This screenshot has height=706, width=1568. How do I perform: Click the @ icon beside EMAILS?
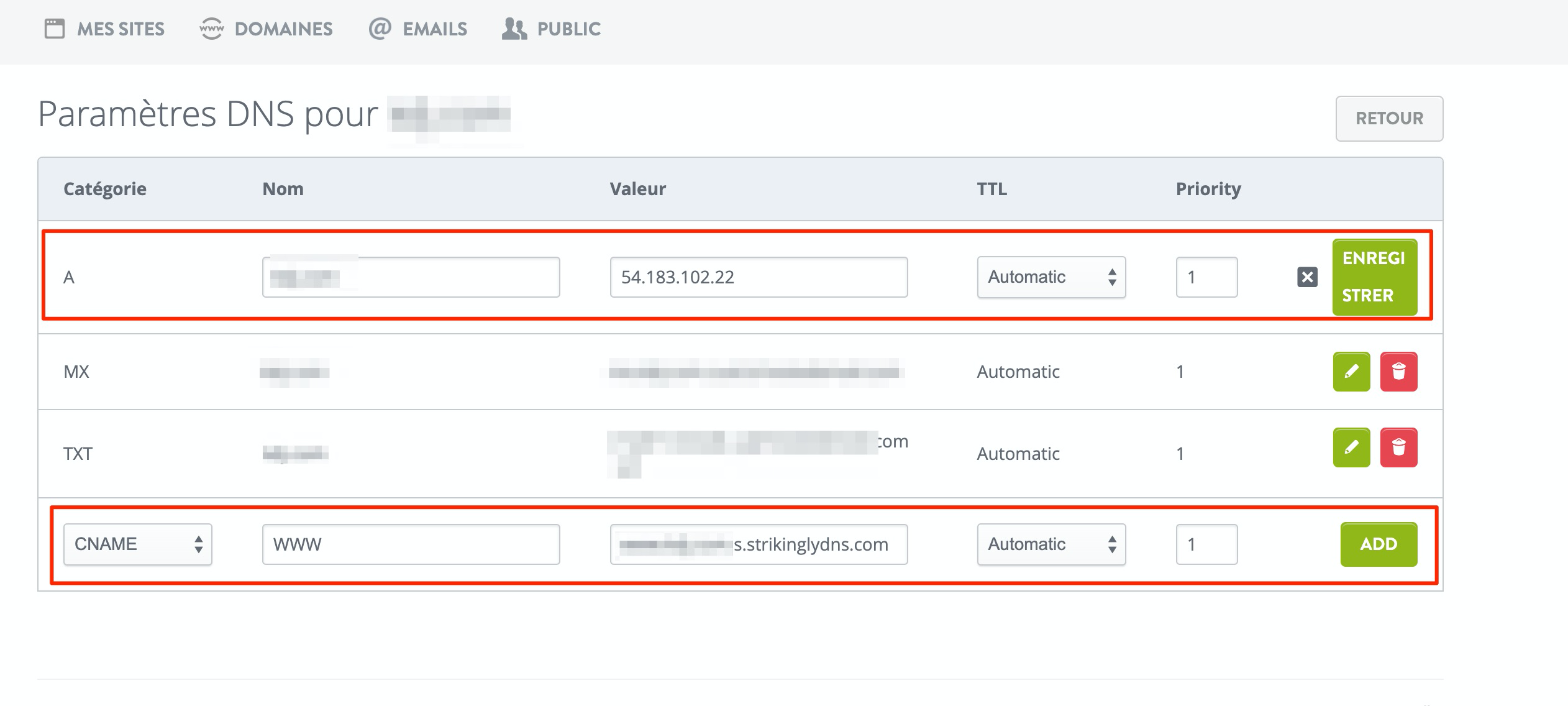pos(380,29)
